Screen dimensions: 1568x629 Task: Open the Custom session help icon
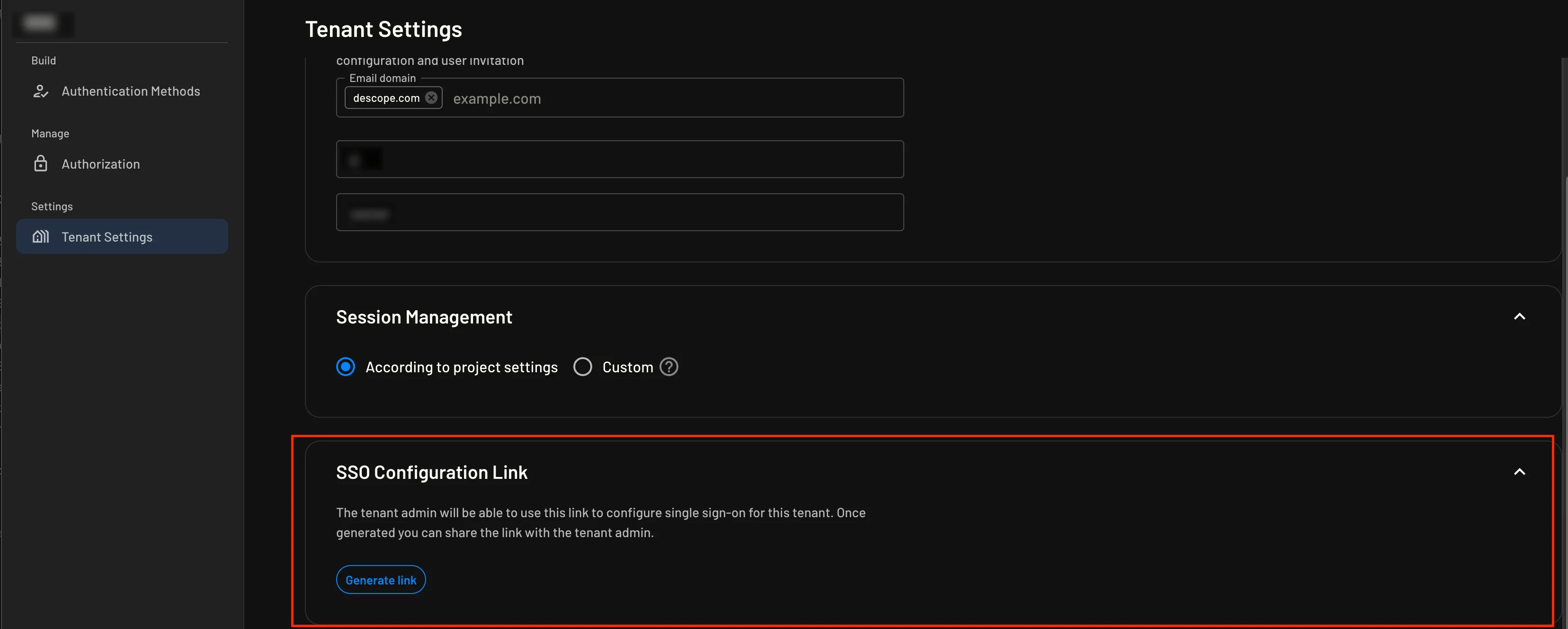[x=669, y=367]
